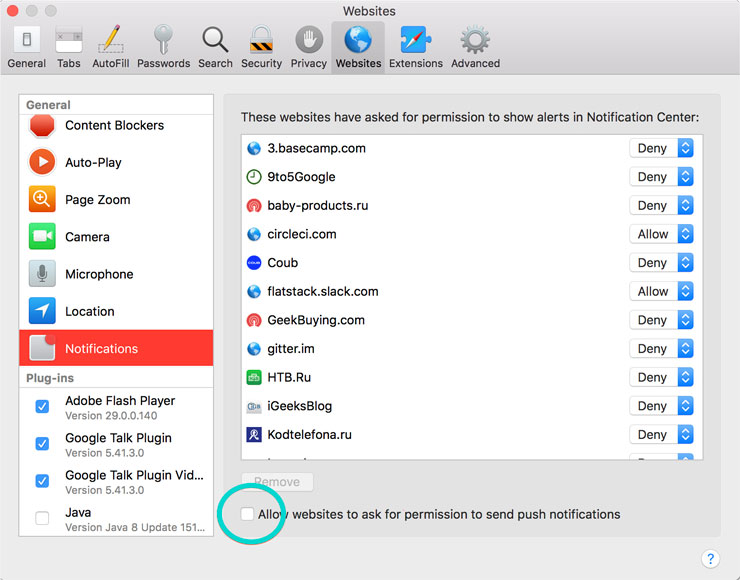740x580 pixels.
Task: Select the Content Blockers stop-sign icon
Action: (42, 126)
